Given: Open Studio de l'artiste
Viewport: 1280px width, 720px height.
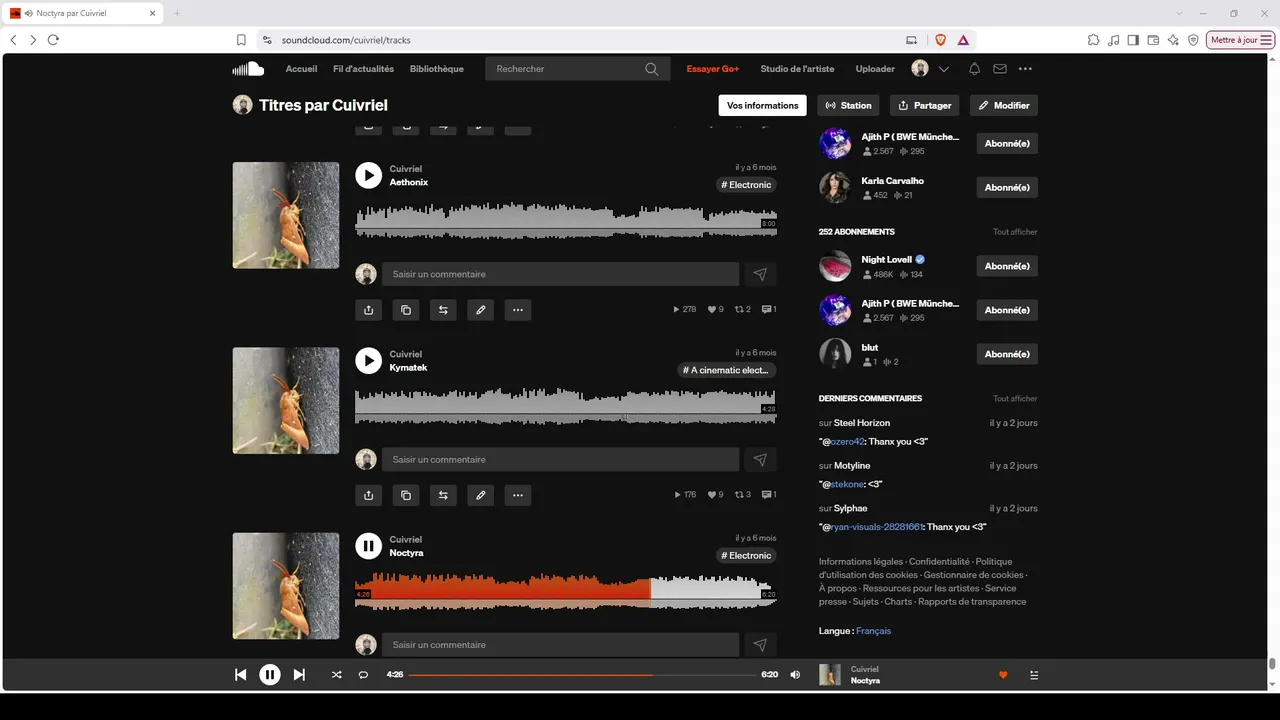Looking at the screenshot, I should (x=797, y=69).
